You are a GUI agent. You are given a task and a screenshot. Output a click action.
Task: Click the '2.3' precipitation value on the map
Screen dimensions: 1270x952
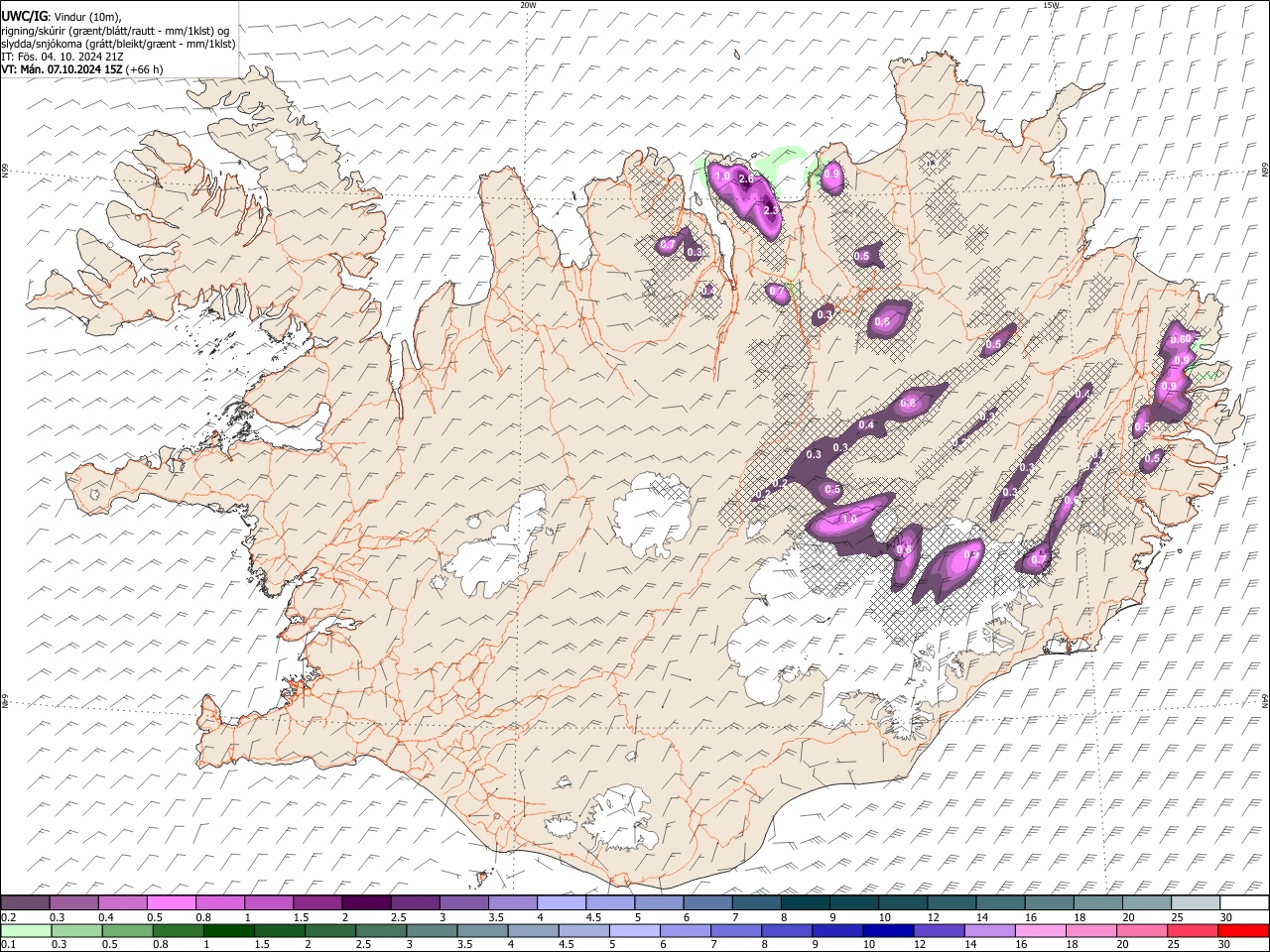tap(771, 210)
